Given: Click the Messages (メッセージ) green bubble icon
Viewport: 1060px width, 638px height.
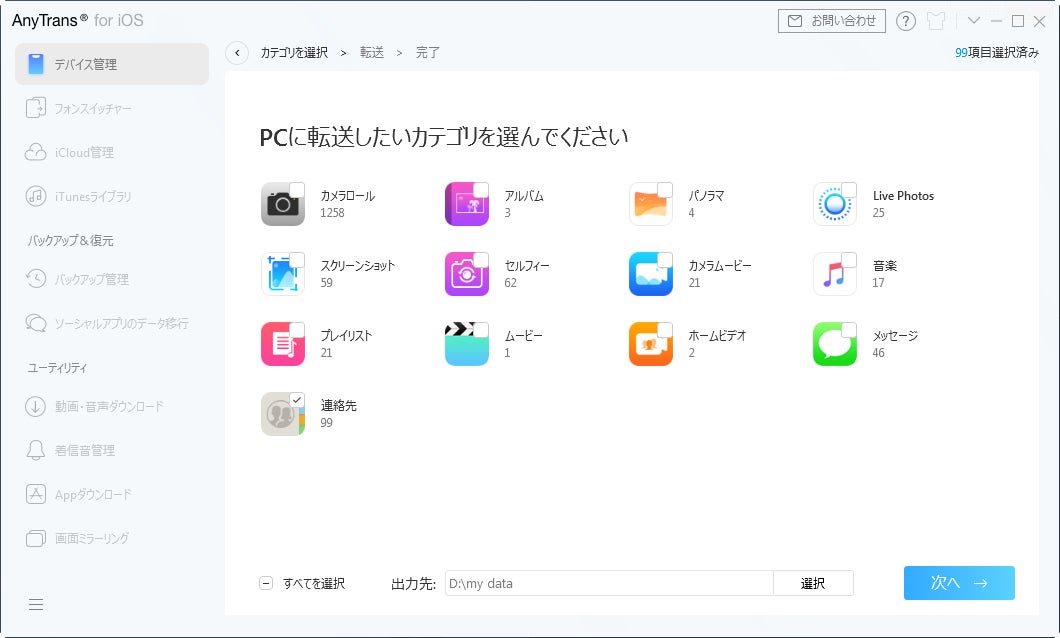Looking at the screenshot, I should pos(834,344).
